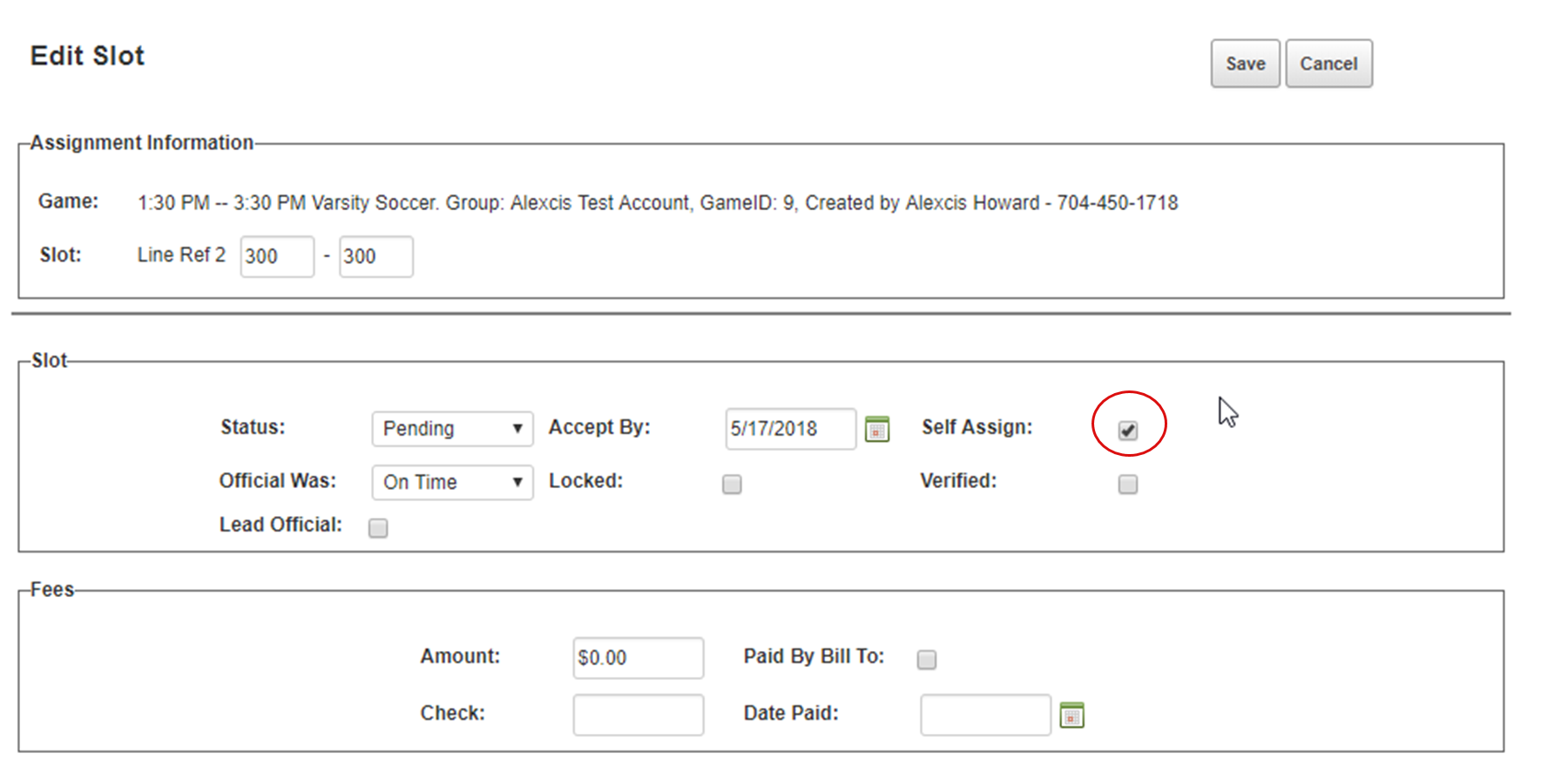Uncheck the Self Assign checkbox
1568x767 pixels.
click(1128, 431)
